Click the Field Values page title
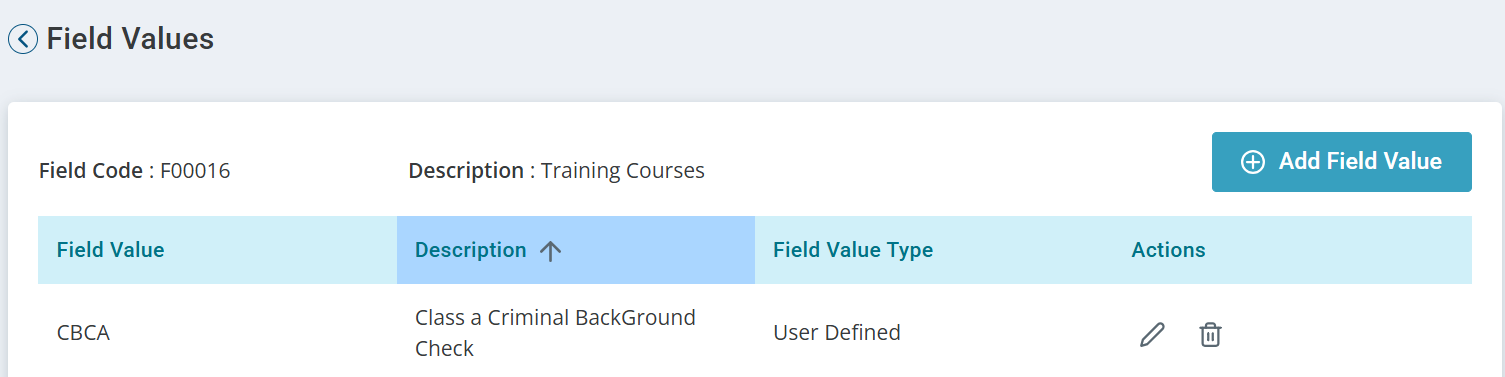The width and height of the screenshot is (1505, 377). 130,39
